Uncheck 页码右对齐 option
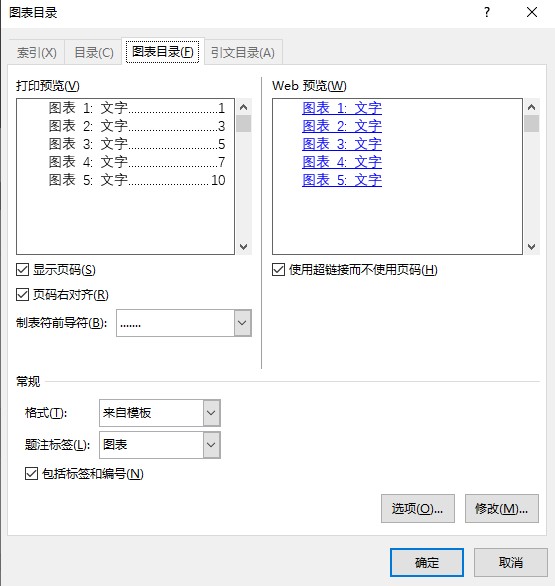This screenshot has width=555, height=586. click(22, 294)
